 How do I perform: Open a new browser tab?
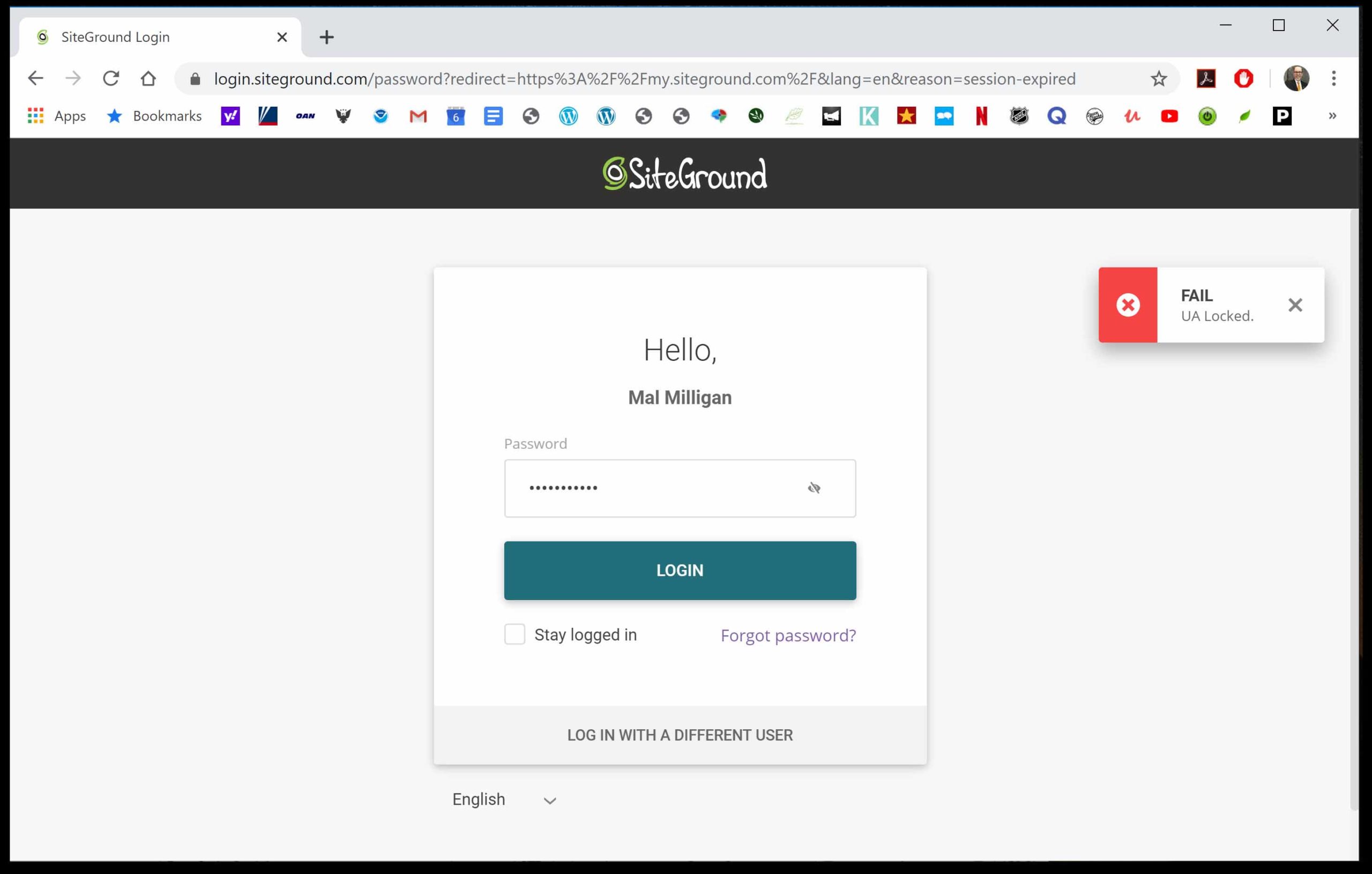click(326, 37)
